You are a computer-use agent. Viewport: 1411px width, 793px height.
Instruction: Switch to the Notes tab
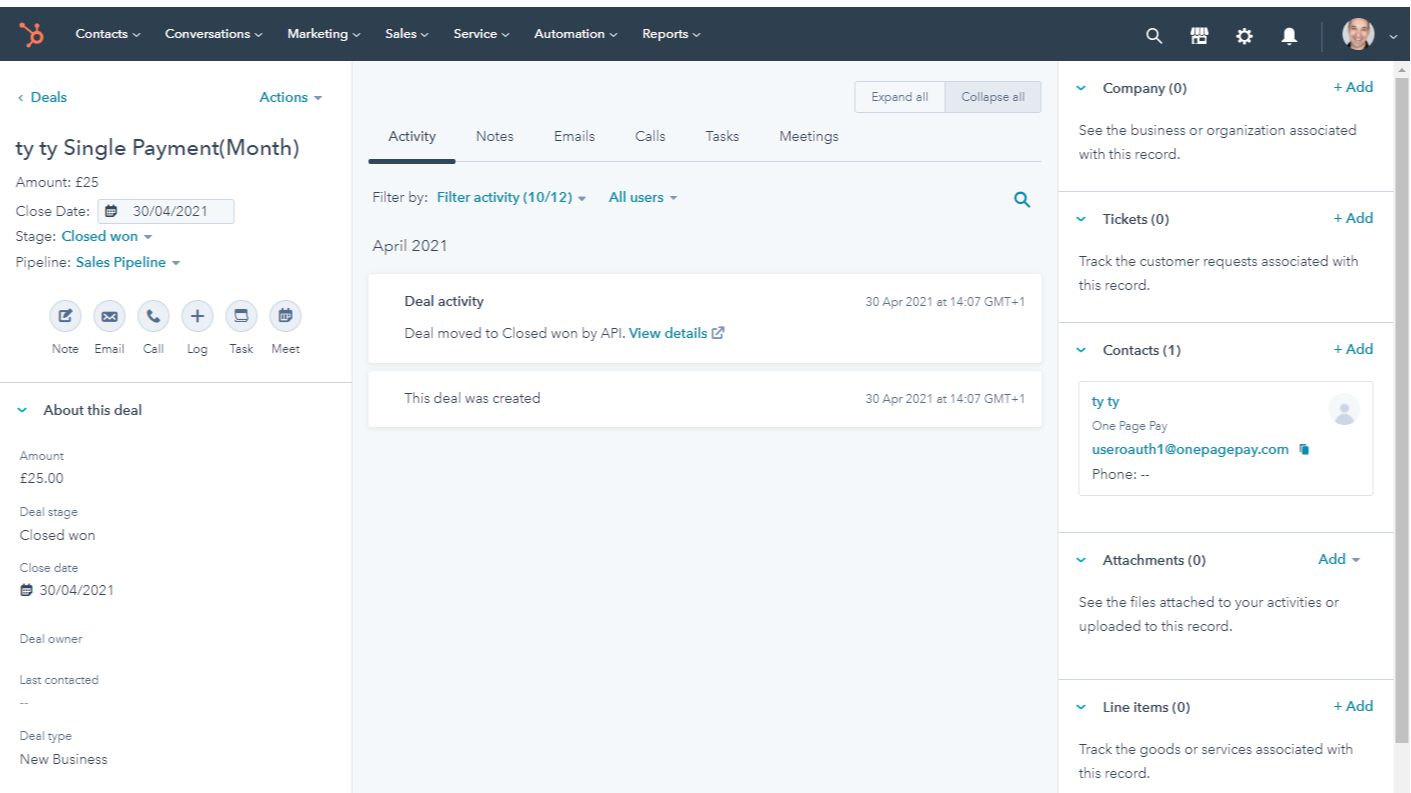(494, 136)
